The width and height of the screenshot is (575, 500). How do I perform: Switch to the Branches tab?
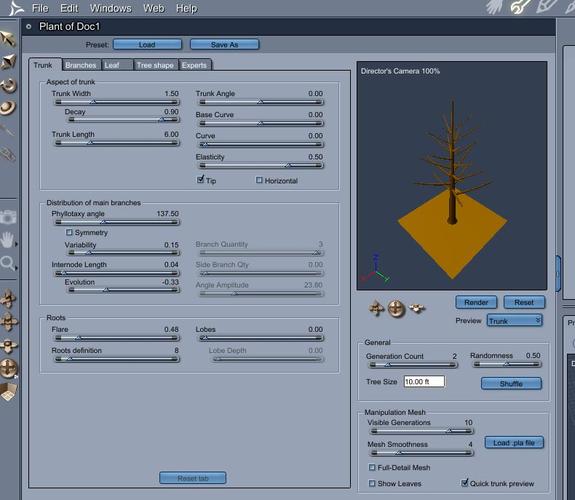(81, 65)
